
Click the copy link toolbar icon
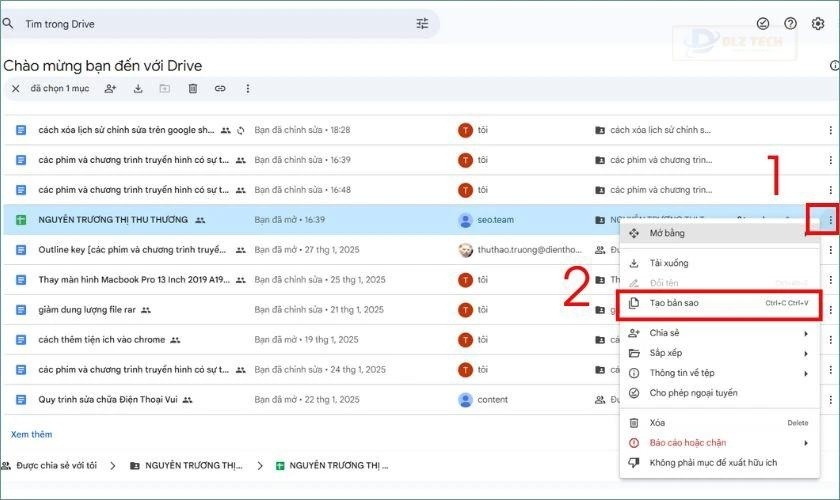pos(220,89)
